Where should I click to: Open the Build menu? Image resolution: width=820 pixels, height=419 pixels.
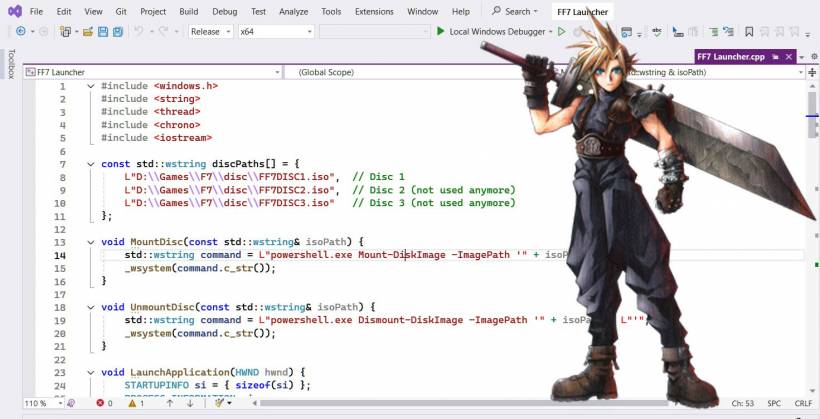(188, 12)
